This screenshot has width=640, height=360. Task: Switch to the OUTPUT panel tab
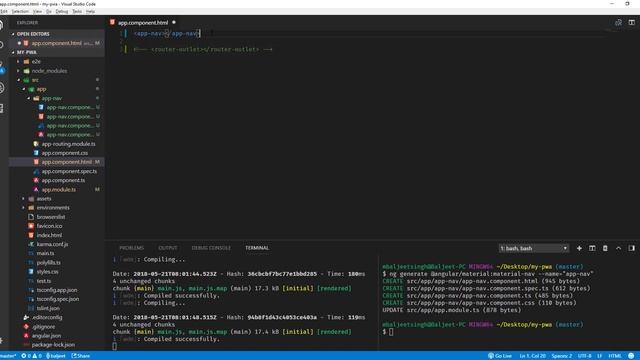point(167,248)
